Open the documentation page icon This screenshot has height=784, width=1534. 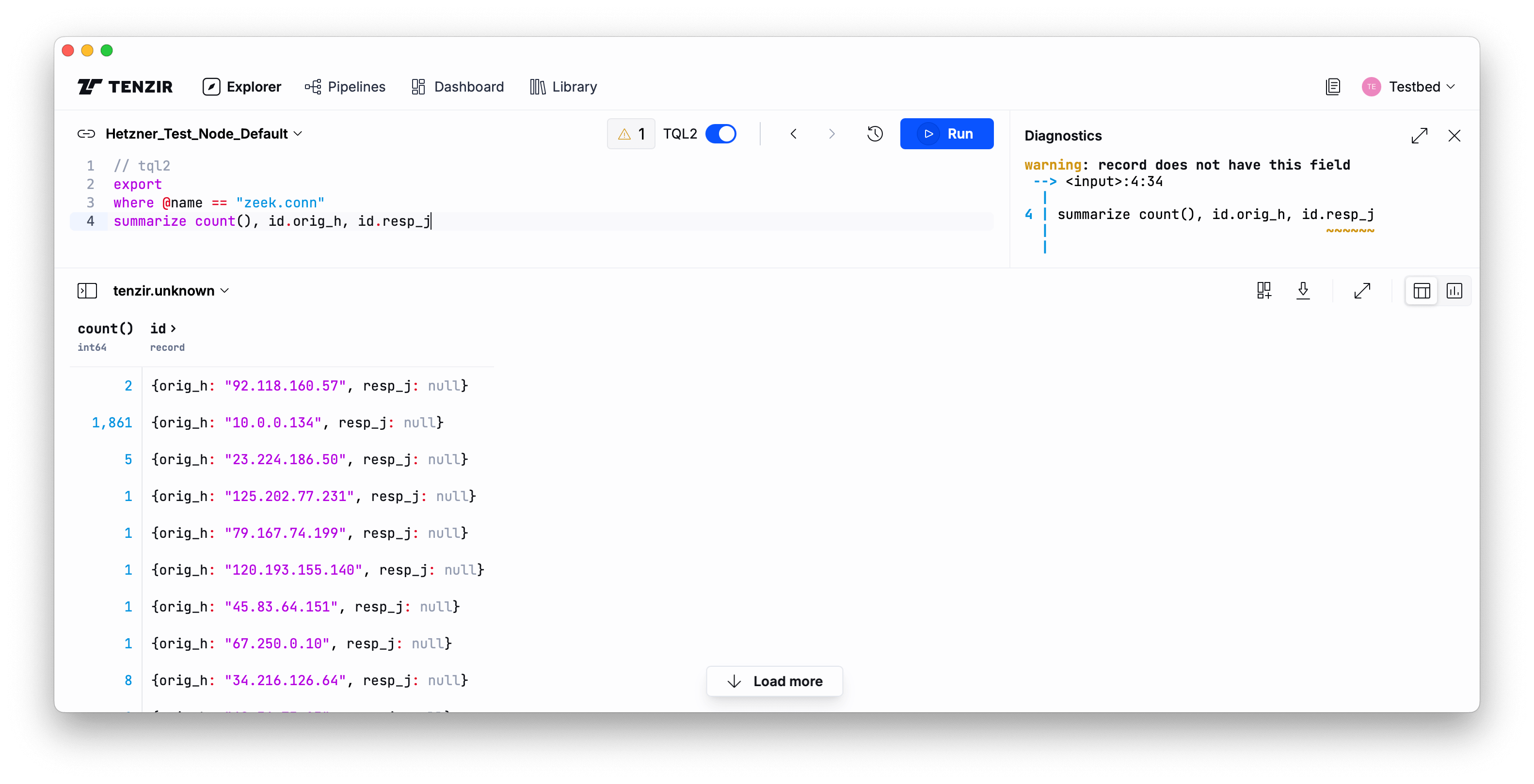click(1333, 87)
